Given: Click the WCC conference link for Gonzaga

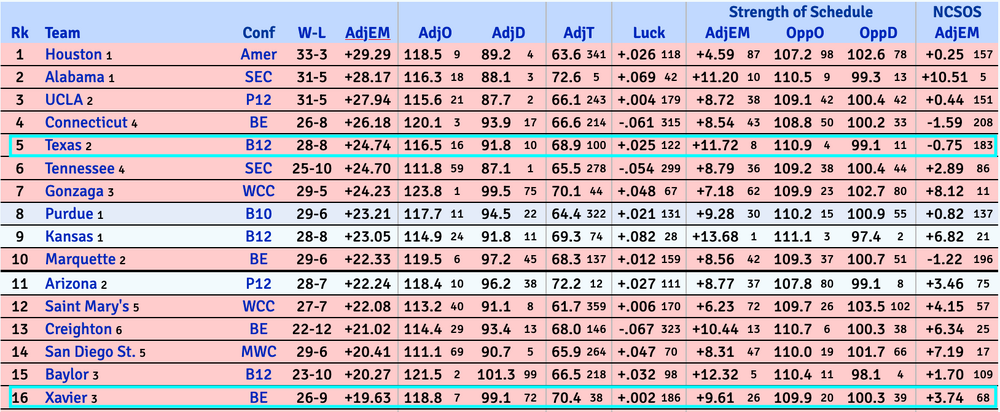Looking at the screenshot, I should pos(259,191).
